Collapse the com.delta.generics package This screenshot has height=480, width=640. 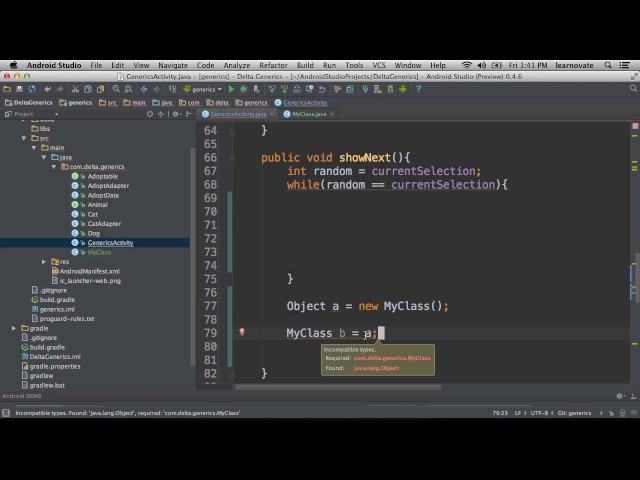click(x=53, y=167)
